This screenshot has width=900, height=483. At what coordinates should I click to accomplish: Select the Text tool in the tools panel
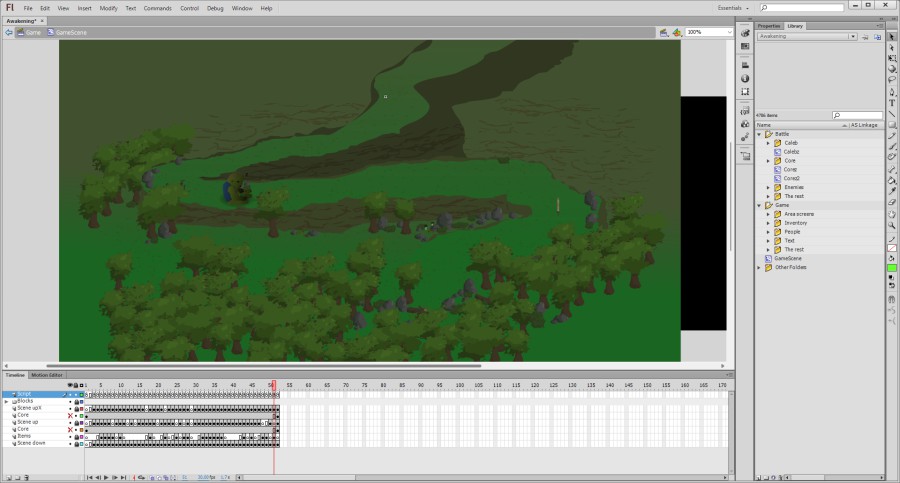pyautogui.click(x=892, y=103)
